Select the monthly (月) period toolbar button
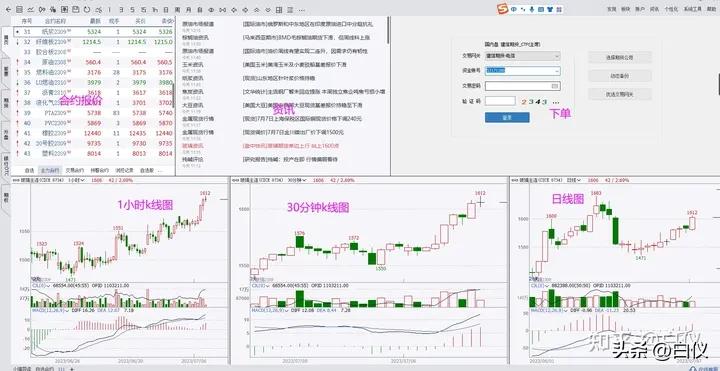This screenshot has width=720, height=371. [x=188, y=10]
